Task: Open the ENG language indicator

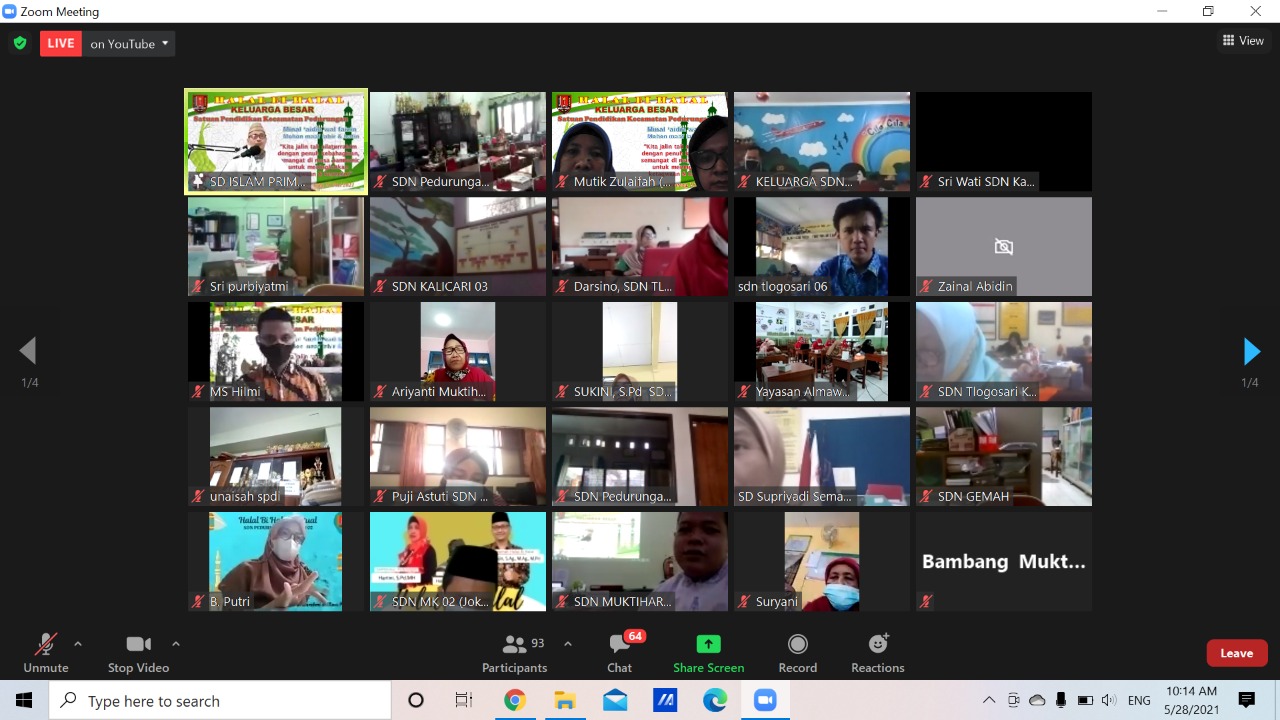Action: pos(1139,700)
